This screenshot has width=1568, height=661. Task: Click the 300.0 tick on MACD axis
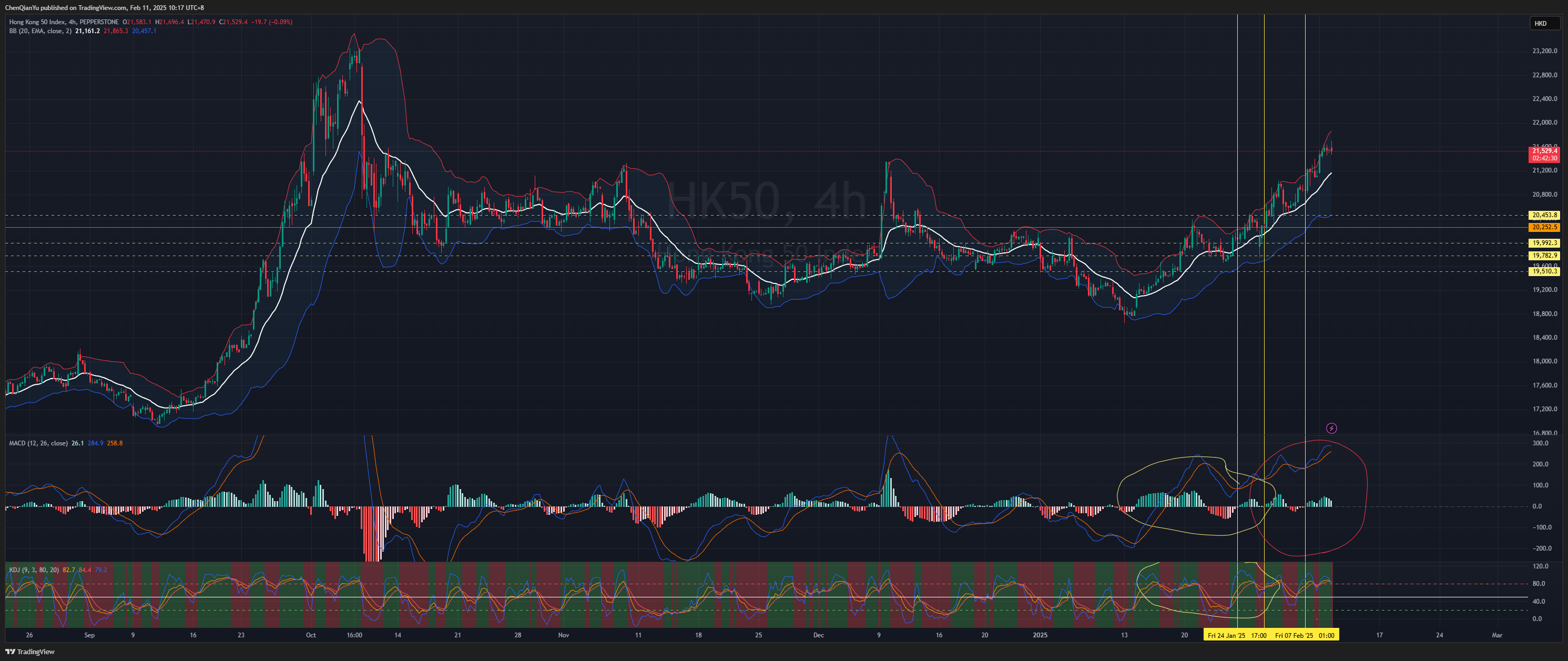click(1541, 443)
